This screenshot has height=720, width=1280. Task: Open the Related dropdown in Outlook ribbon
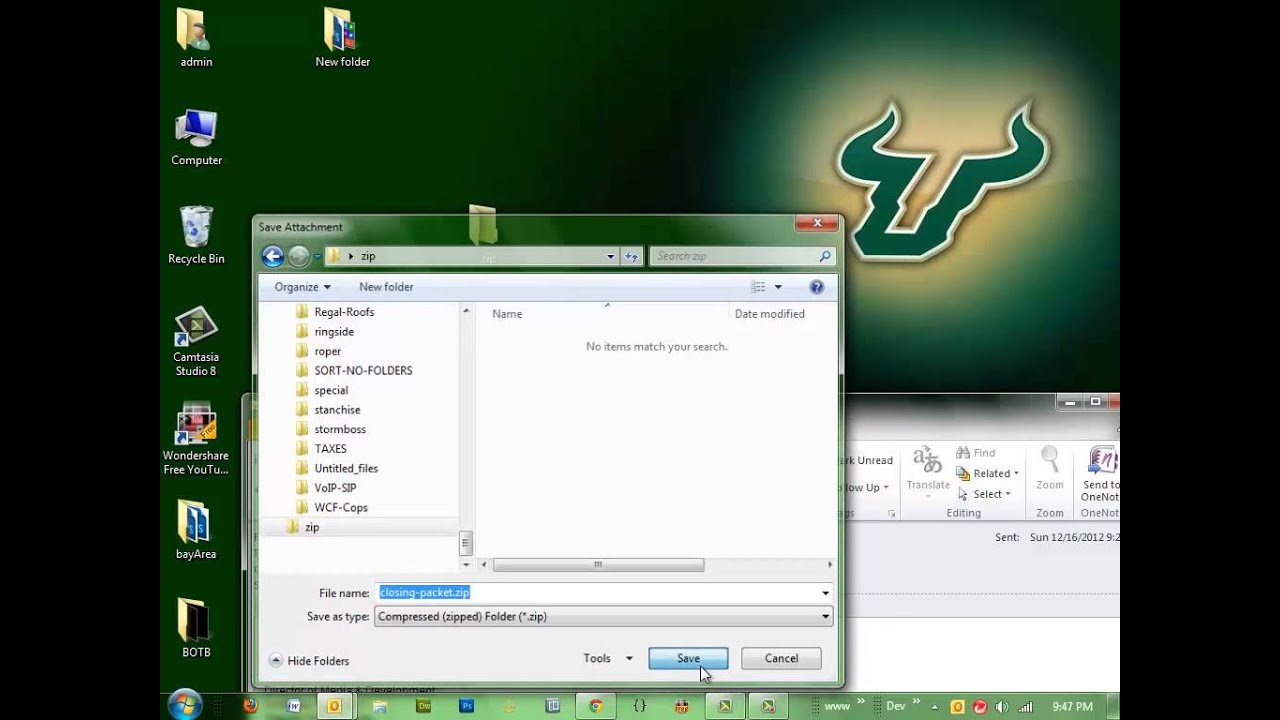point(988,474)
